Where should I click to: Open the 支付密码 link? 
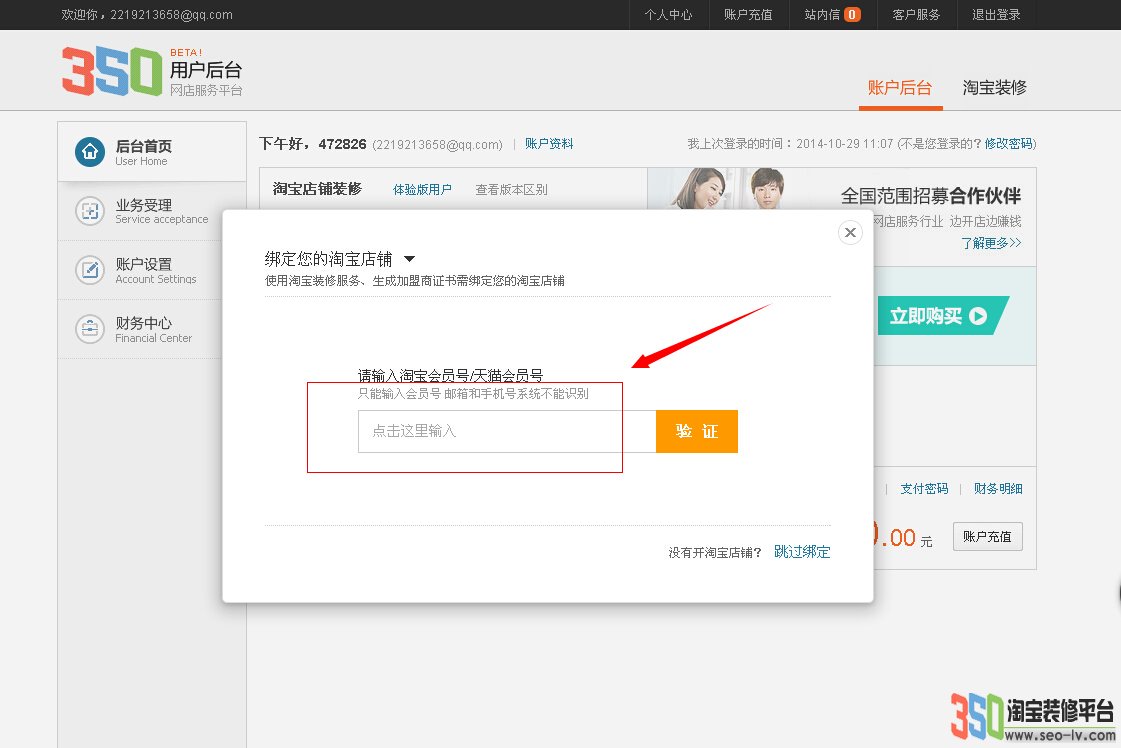(x=924, y=488)
